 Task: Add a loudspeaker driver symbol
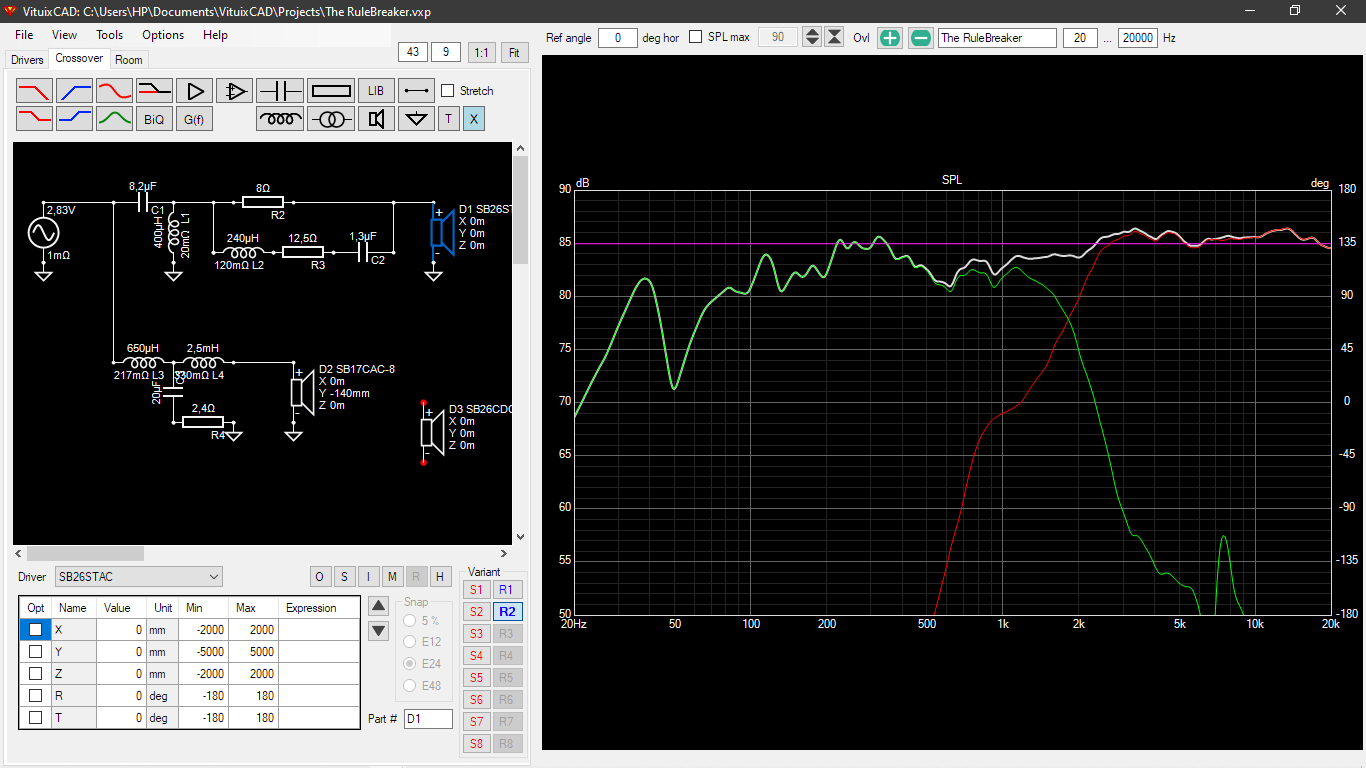click(x=376, y=119)
